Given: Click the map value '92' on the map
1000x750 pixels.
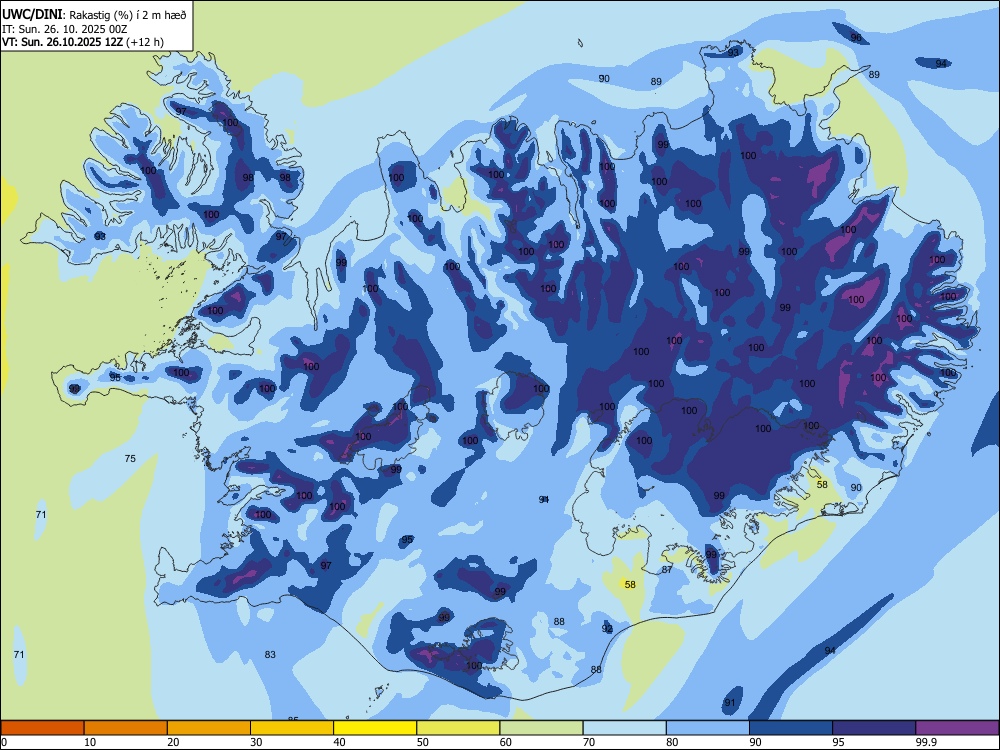Looking at the screenshot, I should (x=607, y=629).
